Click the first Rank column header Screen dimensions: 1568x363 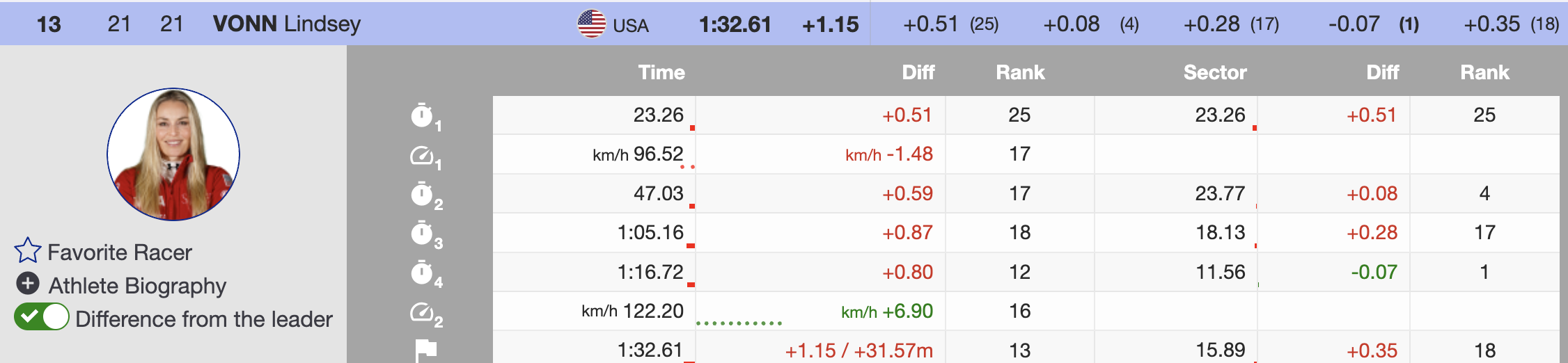(x=1020, y=72)
